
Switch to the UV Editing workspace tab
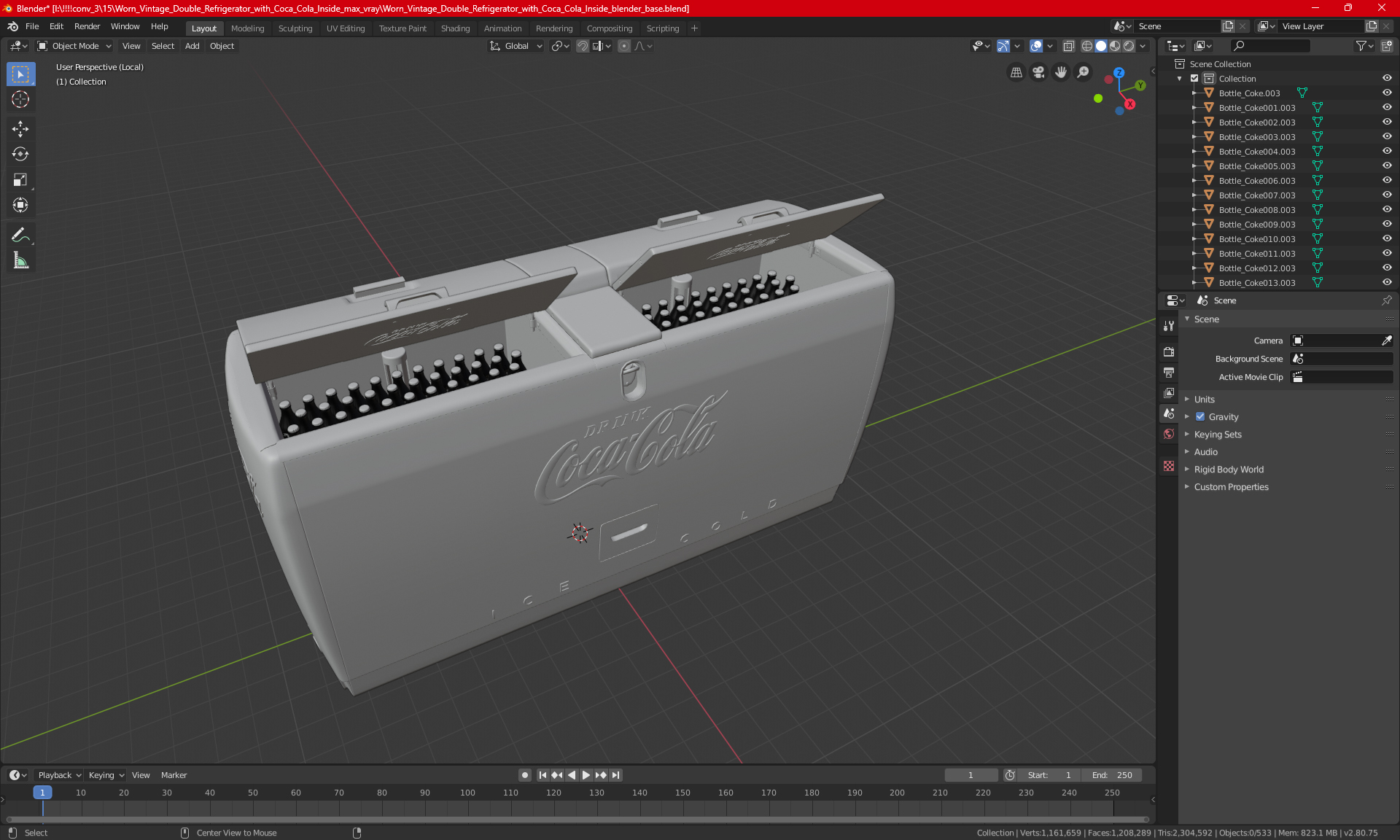point(345,28)
